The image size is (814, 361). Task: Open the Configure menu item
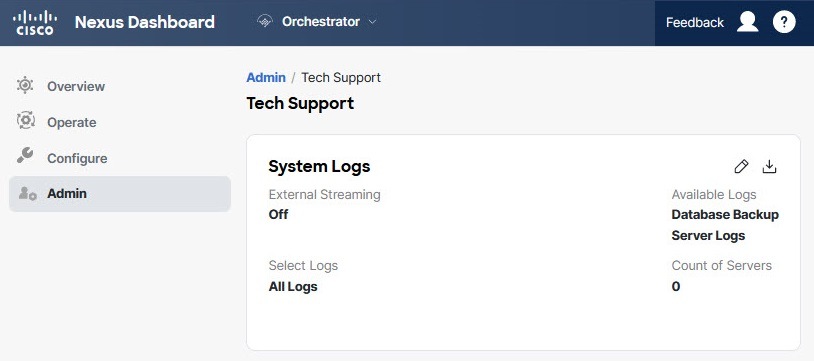pyautogui.click(x=120, y=158)
